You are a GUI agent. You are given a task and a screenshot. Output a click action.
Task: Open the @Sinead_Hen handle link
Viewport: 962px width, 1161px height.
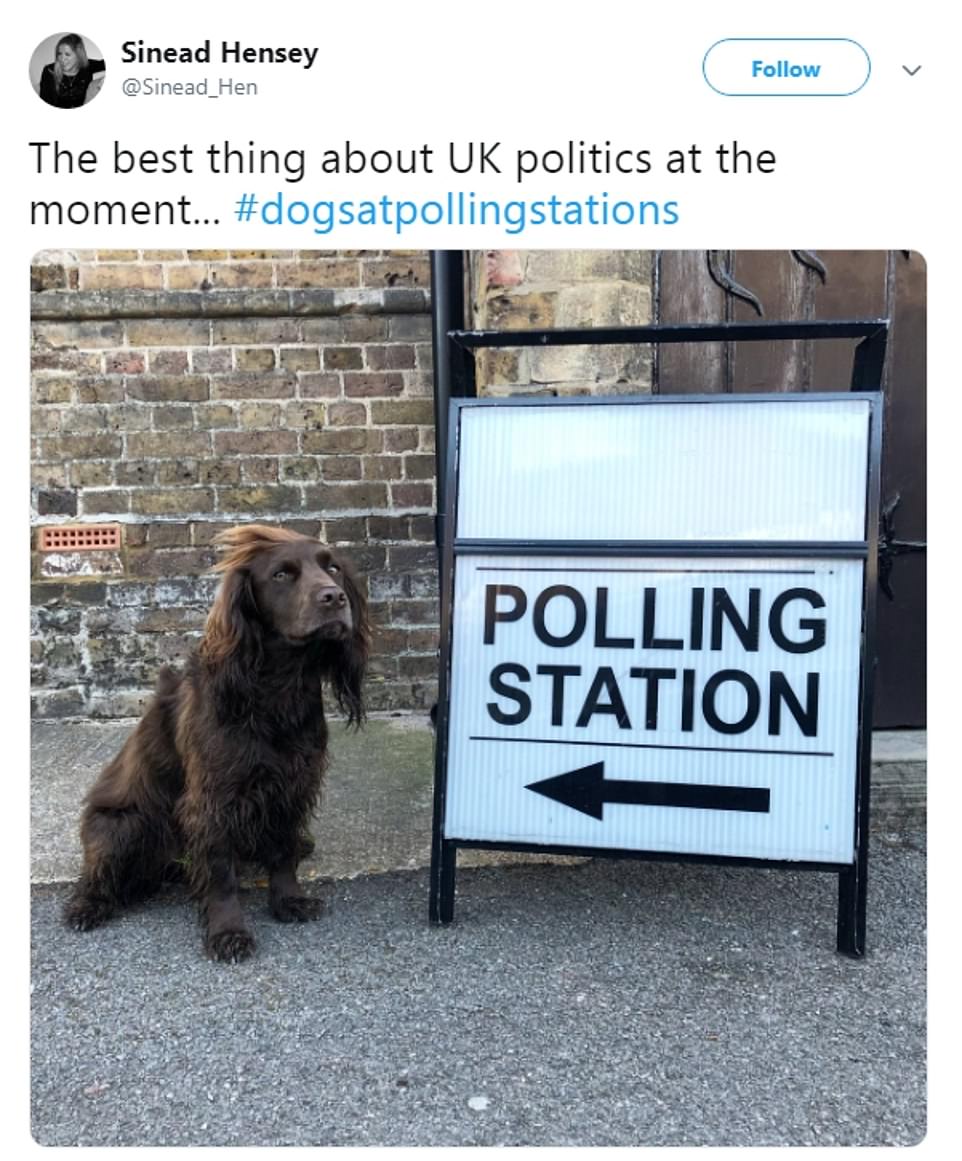coord(189,87)
